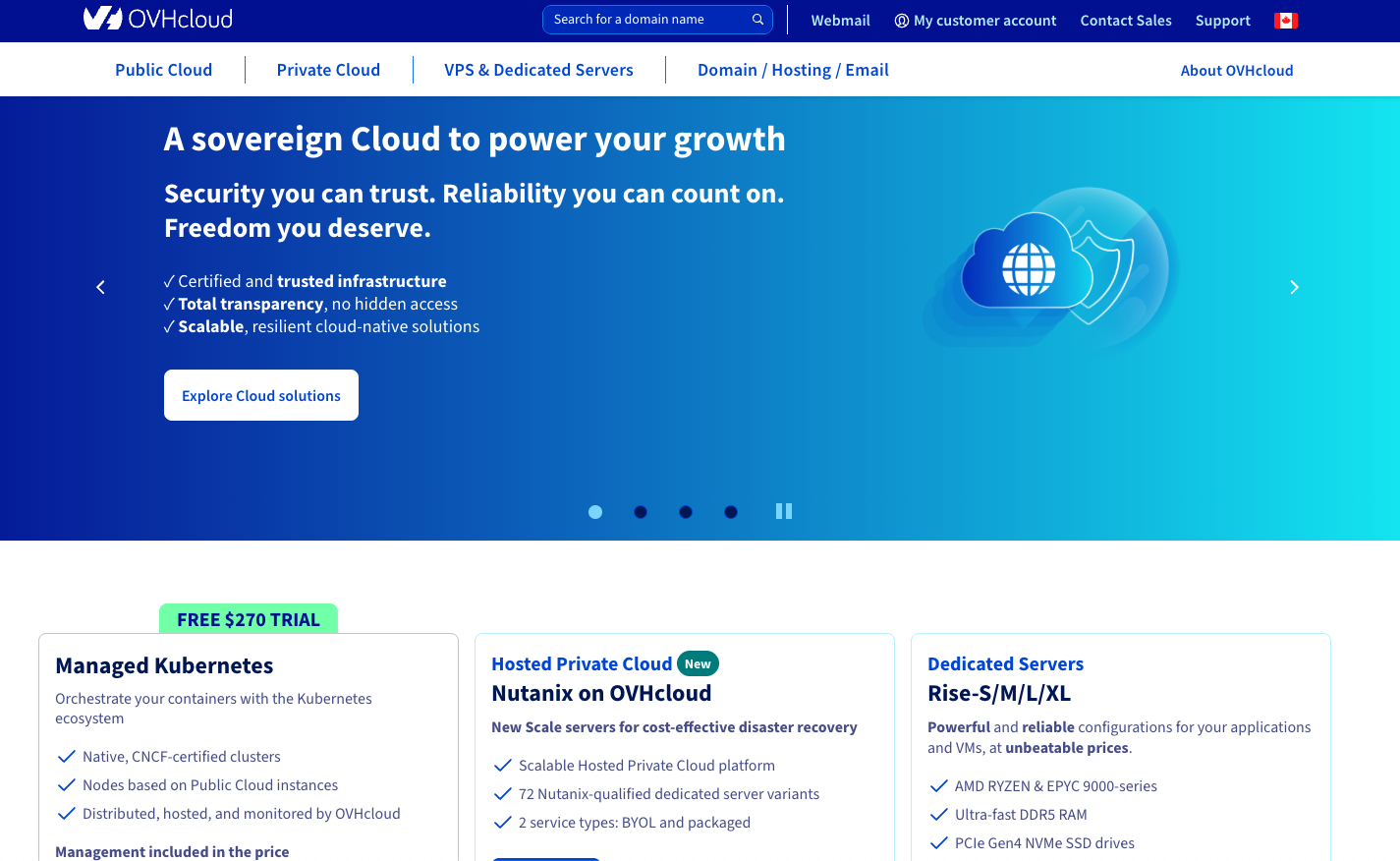Click checkmark beside 2 service types
Image resolution: width=1400 pixels, height=861 pixels.
[503, 822]
